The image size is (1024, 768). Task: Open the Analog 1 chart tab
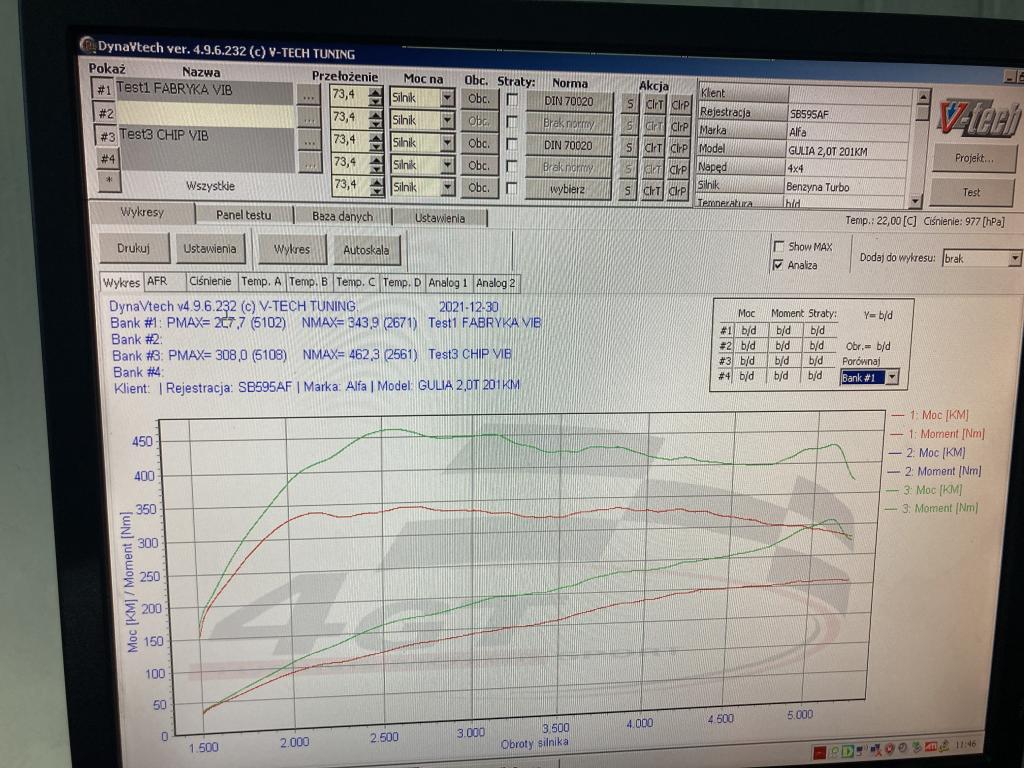point(448,283)
